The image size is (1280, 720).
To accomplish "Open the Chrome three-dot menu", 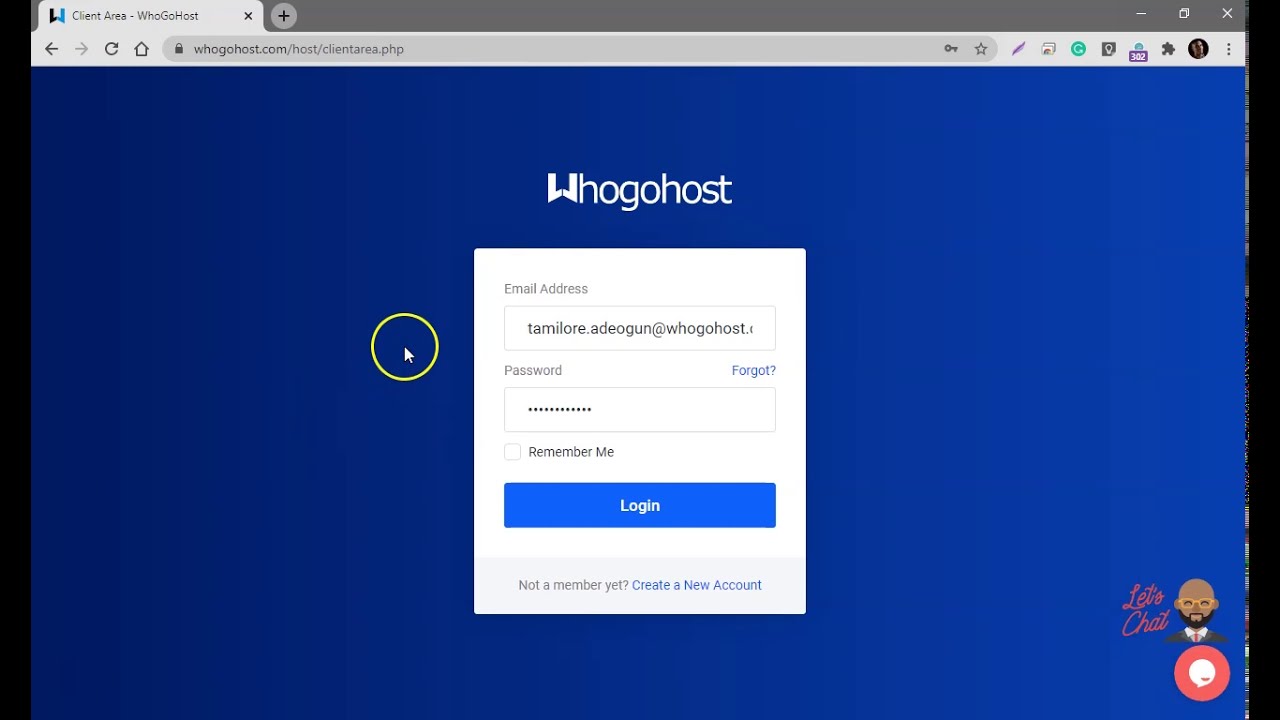I will pos(1228,49).
